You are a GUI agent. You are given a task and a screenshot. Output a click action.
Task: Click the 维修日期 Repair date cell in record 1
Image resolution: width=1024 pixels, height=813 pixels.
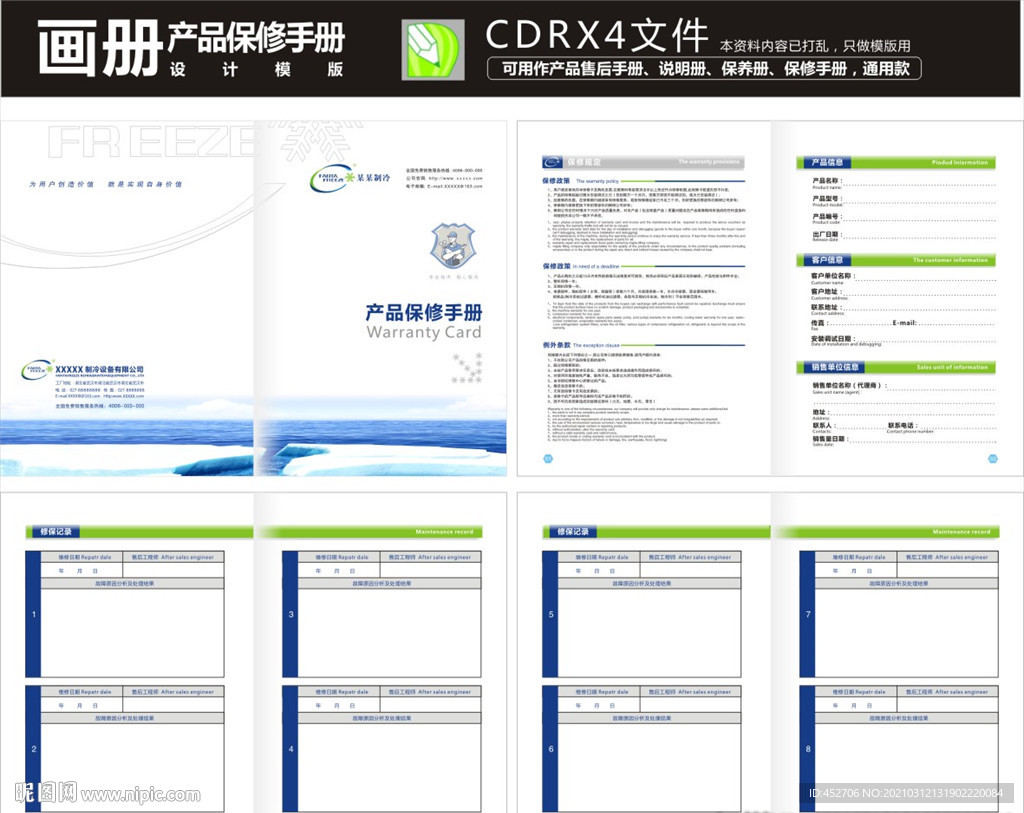[82, 557]
